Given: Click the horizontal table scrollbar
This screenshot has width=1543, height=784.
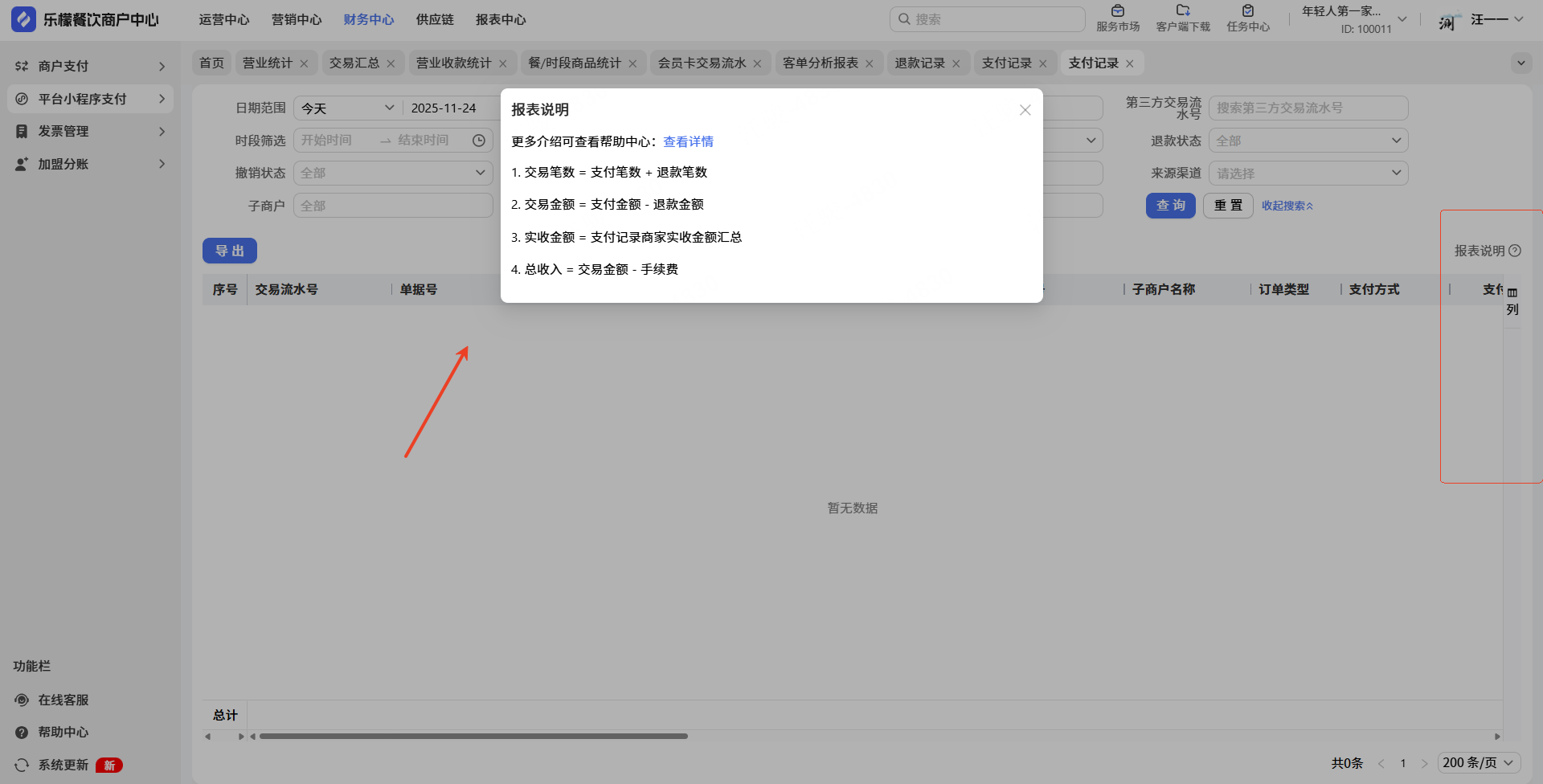Looking at the screenshot, I should click(473, 736).
